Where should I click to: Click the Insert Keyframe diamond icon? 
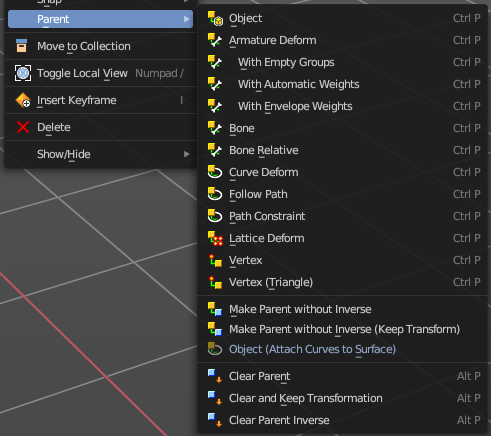(23, 100)
